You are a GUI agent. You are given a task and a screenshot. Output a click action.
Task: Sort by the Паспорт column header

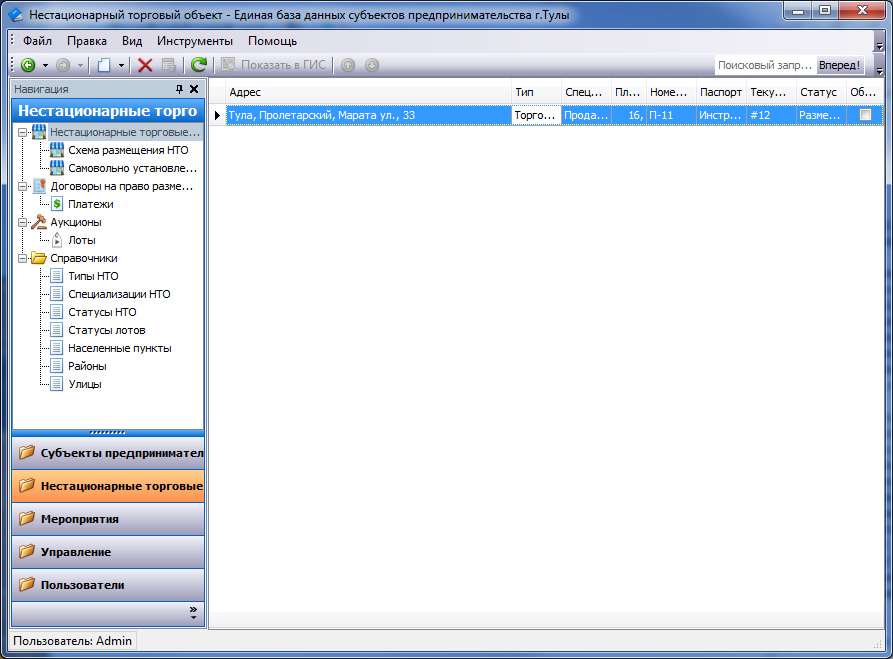click(721, 92)
